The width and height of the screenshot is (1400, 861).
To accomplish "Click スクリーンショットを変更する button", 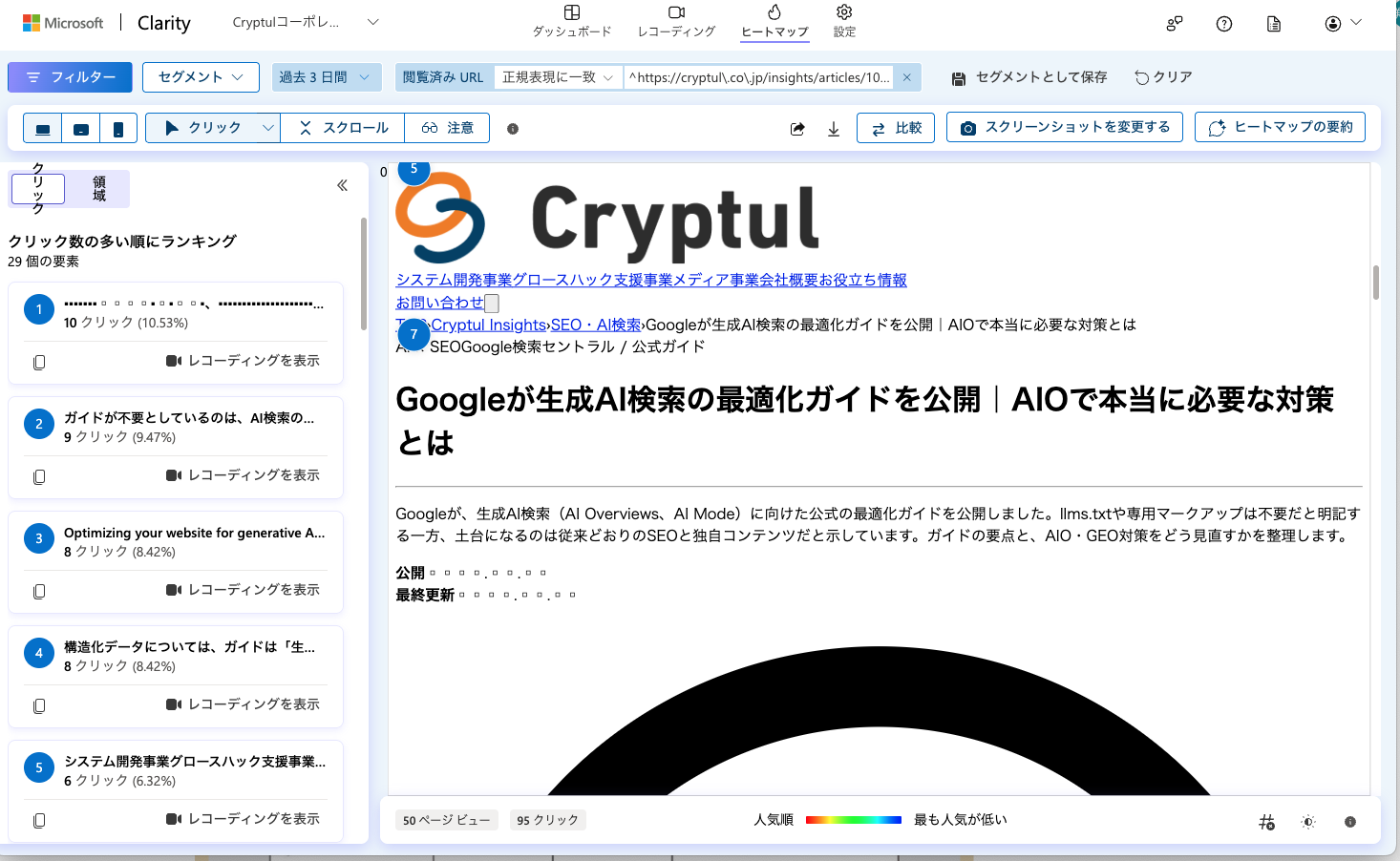I will point(1065,127).
